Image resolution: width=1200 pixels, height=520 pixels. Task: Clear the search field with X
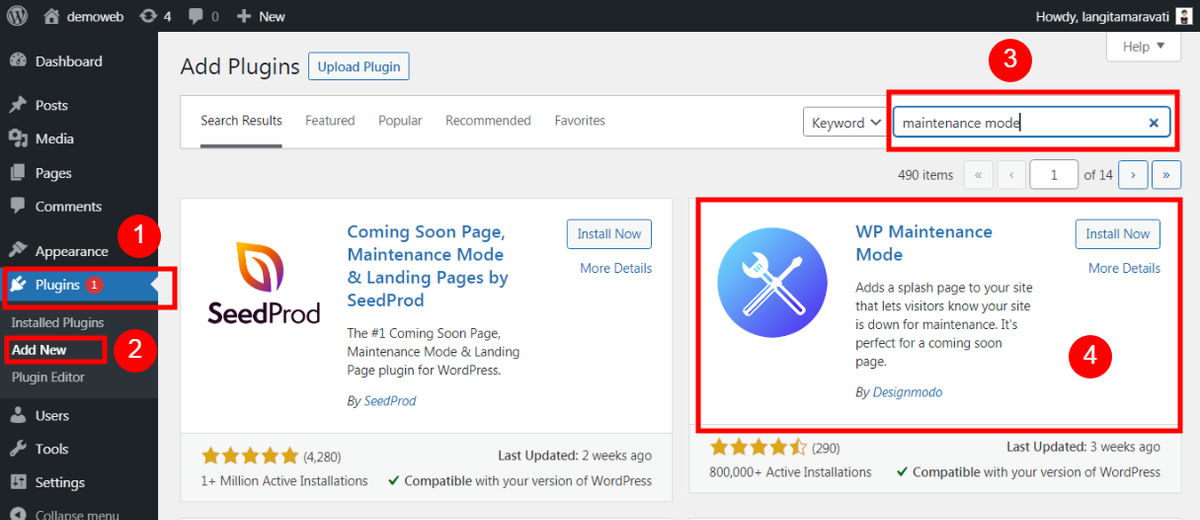click(x=1153, y=123)
